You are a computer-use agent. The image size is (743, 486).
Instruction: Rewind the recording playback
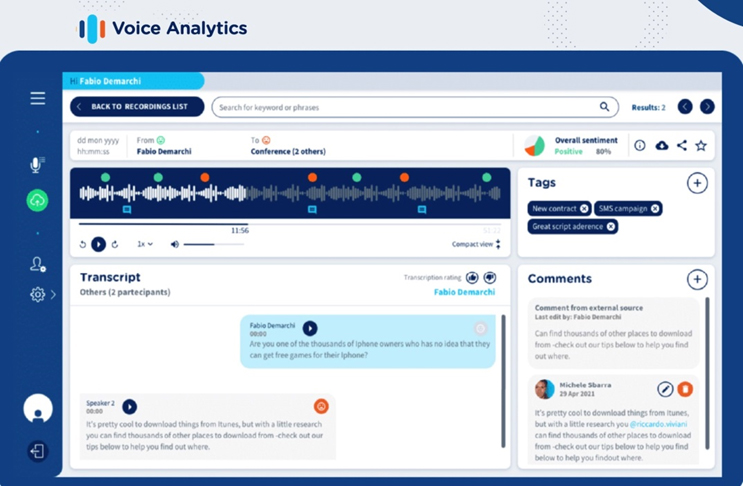point(82,244)
